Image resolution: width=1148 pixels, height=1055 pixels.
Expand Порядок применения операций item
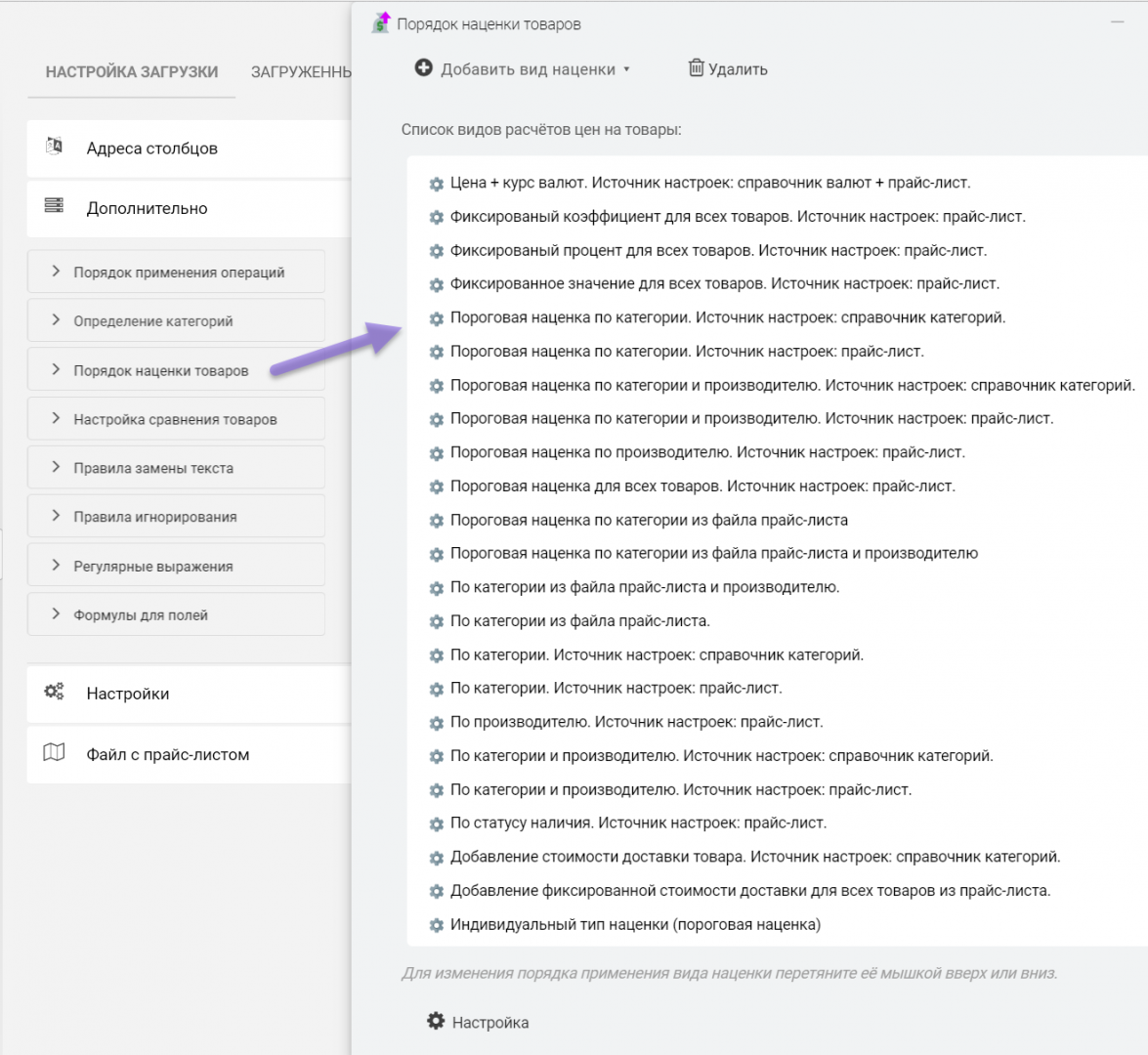click(56, 272)
